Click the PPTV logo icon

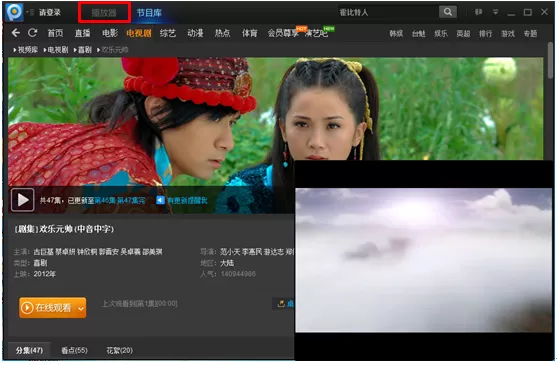point(14,12)
